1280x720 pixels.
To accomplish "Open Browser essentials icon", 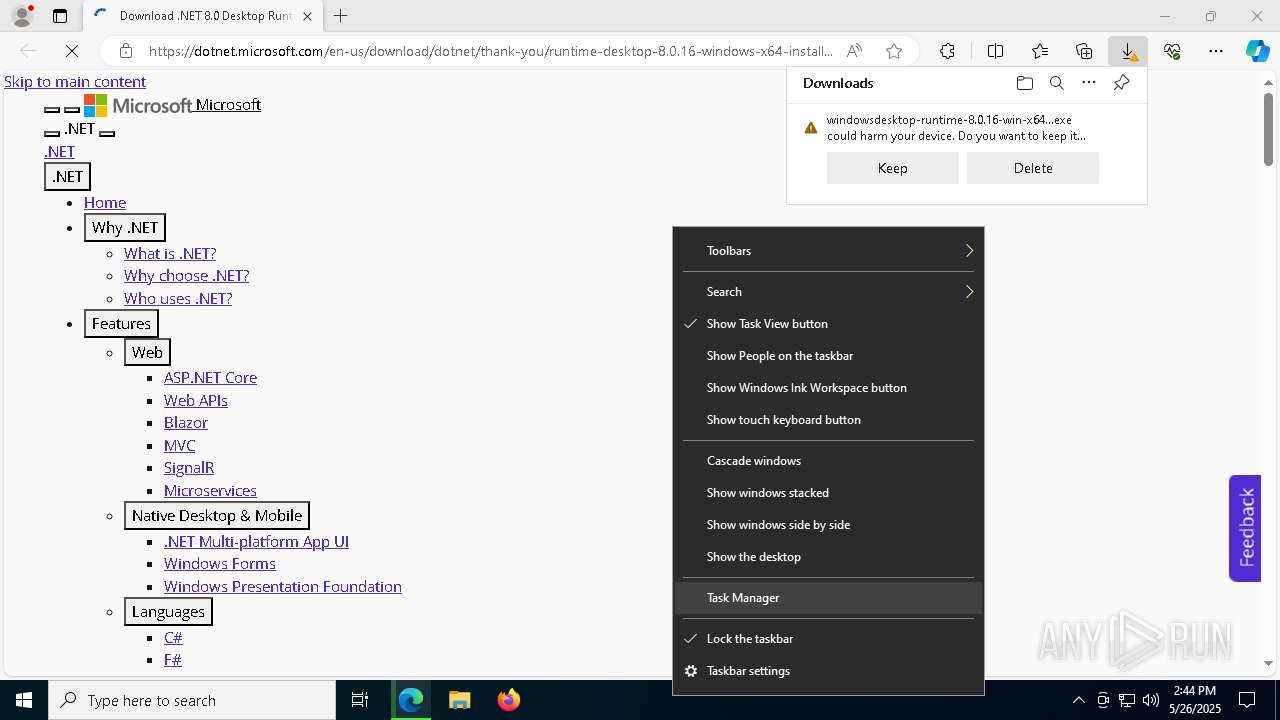I will point(1172,51).
